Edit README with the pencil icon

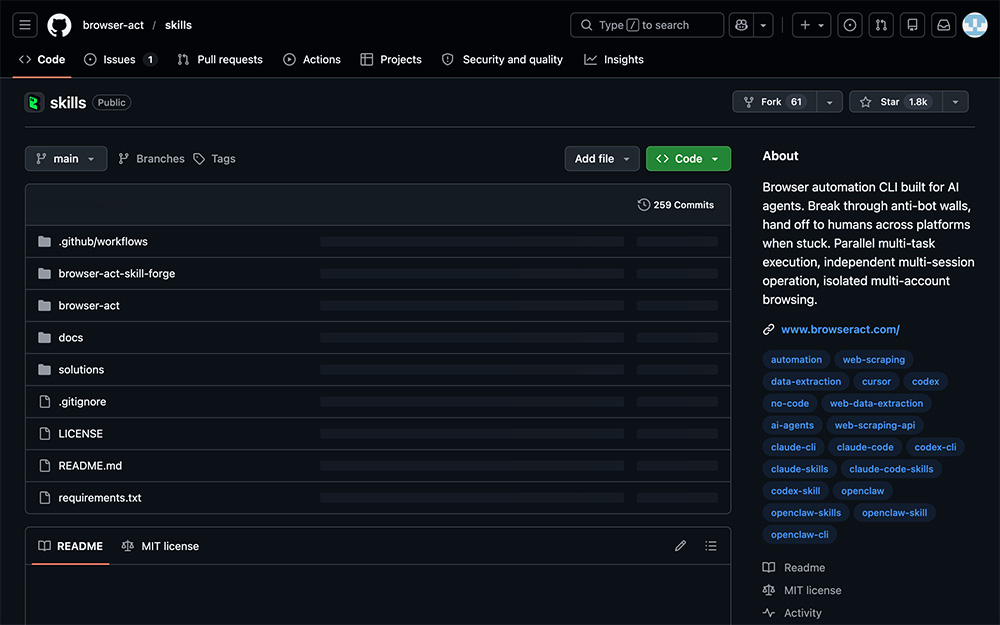[x=680, y=546]
